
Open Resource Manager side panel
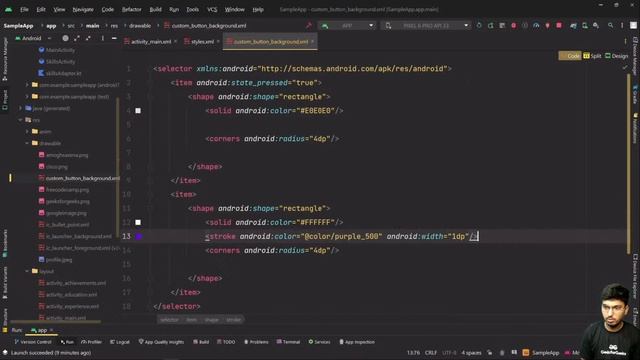point(5,59)
